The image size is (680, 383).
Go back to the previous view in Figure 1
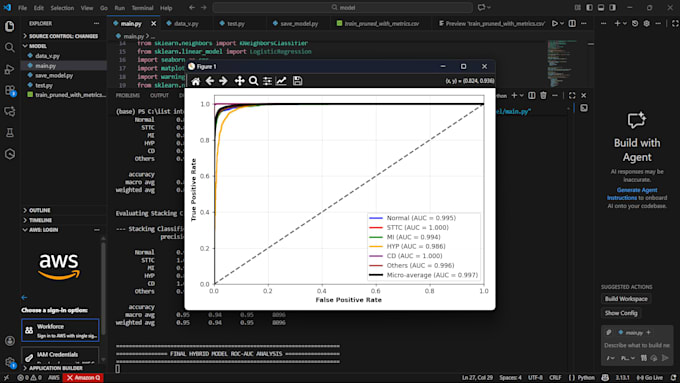[x=210, y=81]
